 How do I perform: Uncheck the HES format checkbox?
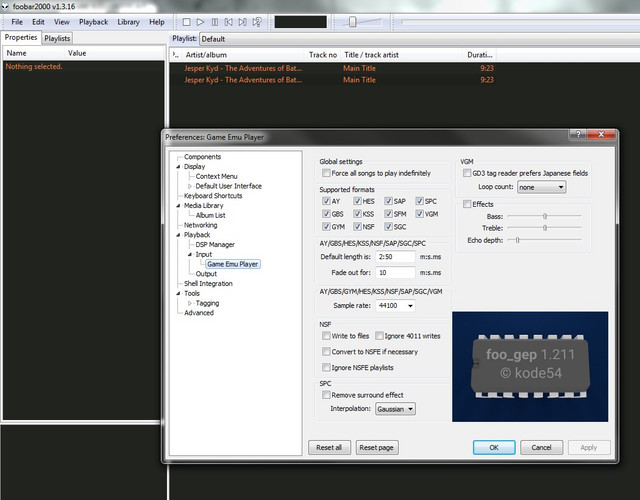coord(358,201)
